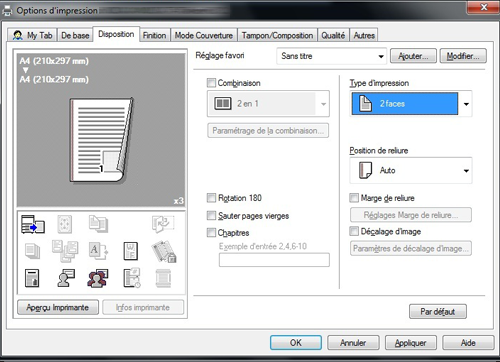Click the A4 page preview thumbnail

click(x=101, y=140)
